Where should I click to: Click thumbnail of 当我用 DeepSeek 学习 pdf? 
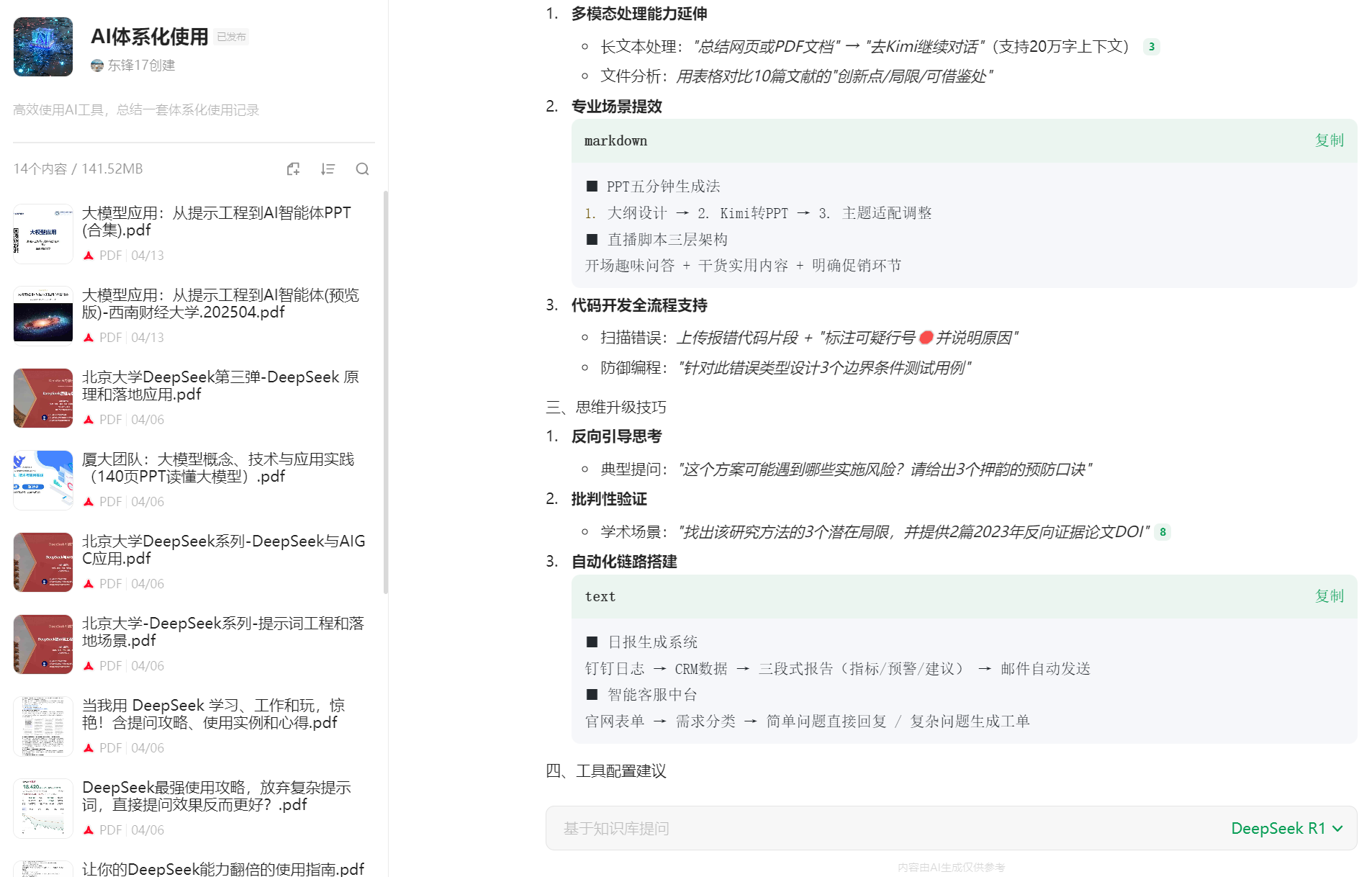[x=43, y=726]
